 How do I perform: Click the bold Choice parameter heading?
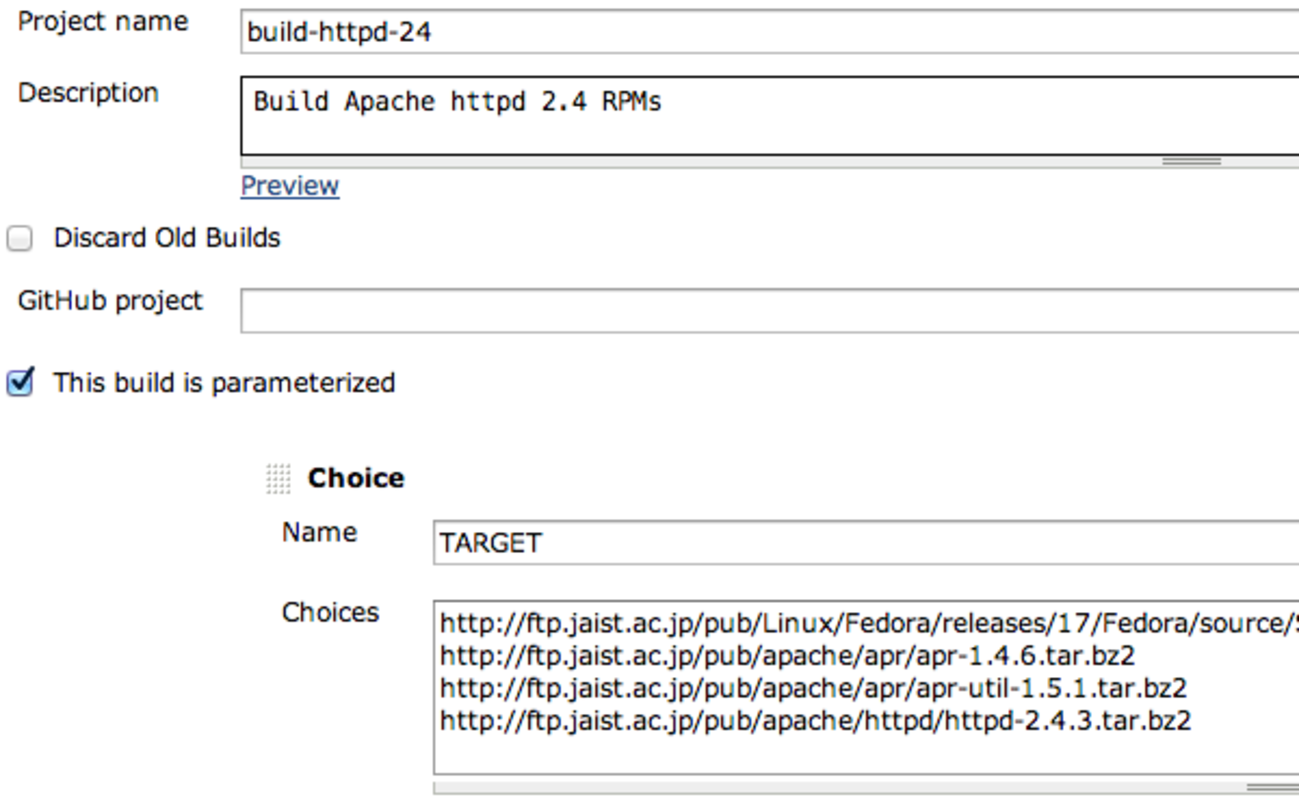[x=356, y=478]
